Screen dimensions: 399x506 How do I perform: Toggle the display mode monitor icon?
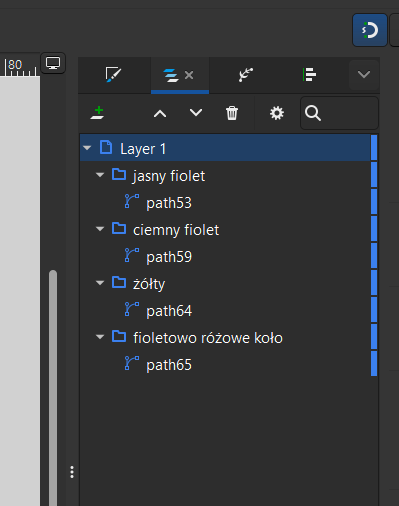click(x=53, y=63)
